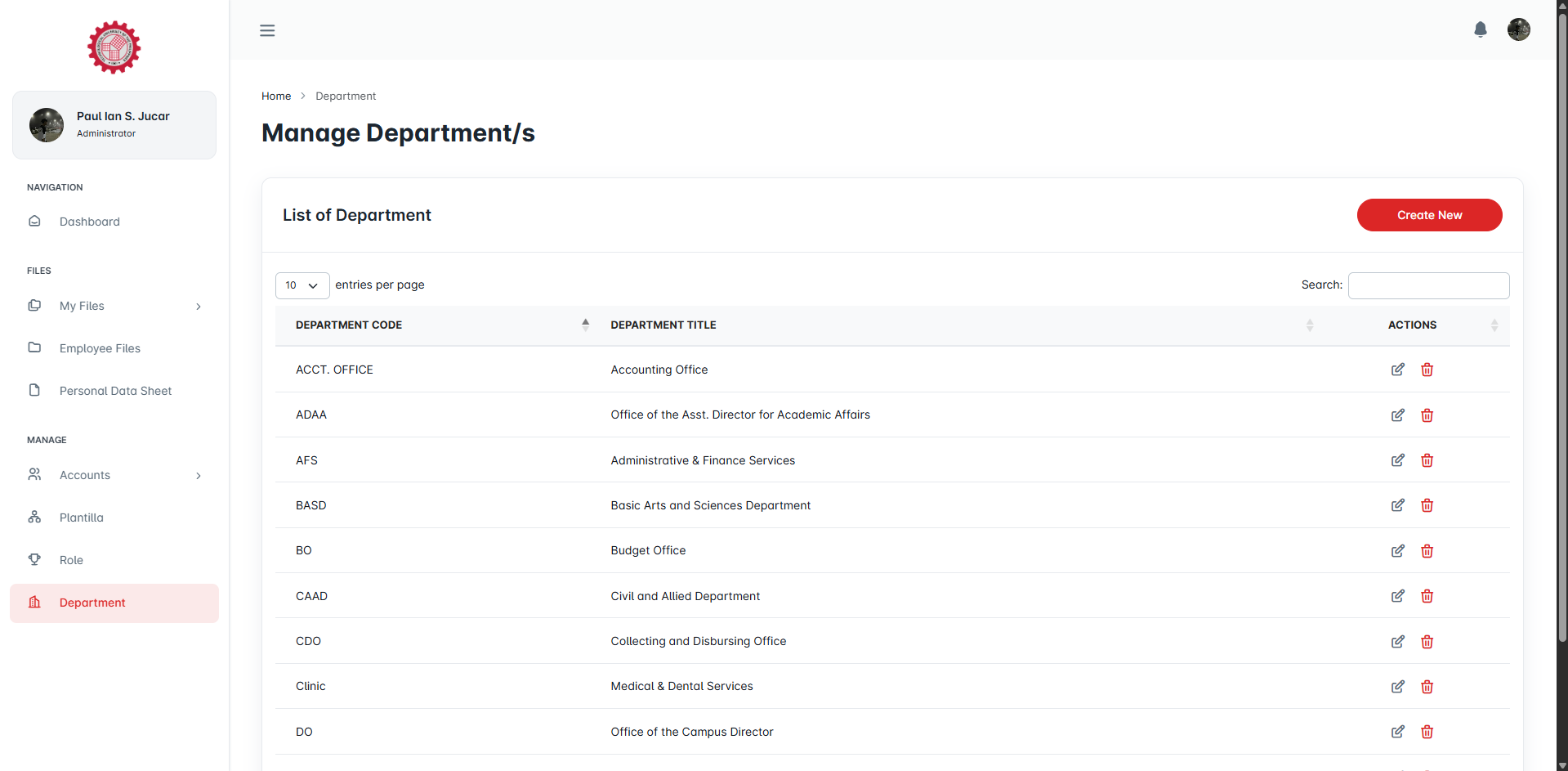Viewport: 1568px width, 771px height.
Task: Click trash icon for Civil and Allied Department
Action: tap(1427, 596)
